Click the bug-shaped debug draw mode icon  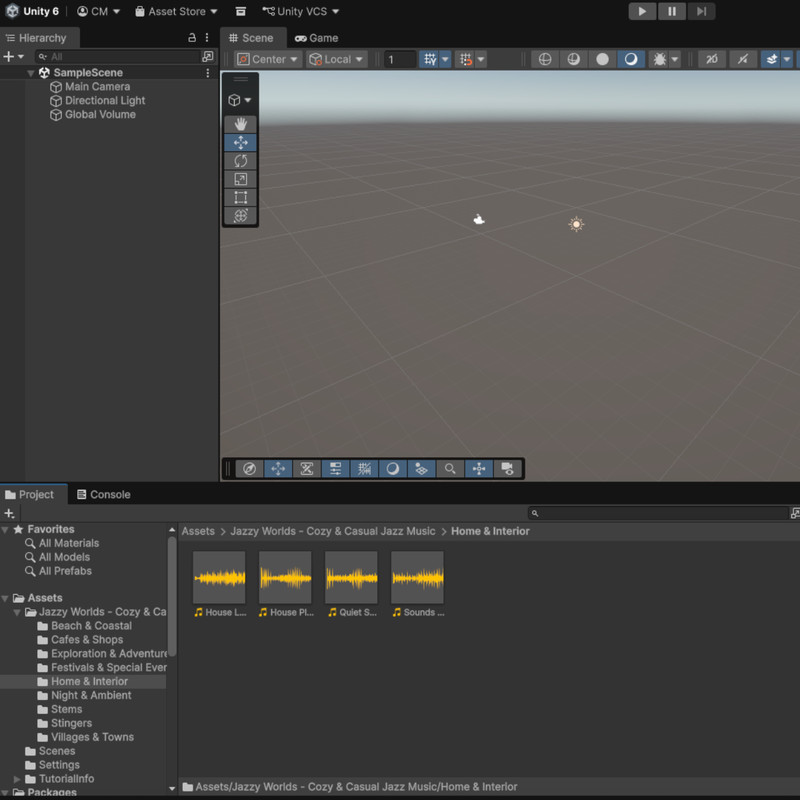coord(659,59)
